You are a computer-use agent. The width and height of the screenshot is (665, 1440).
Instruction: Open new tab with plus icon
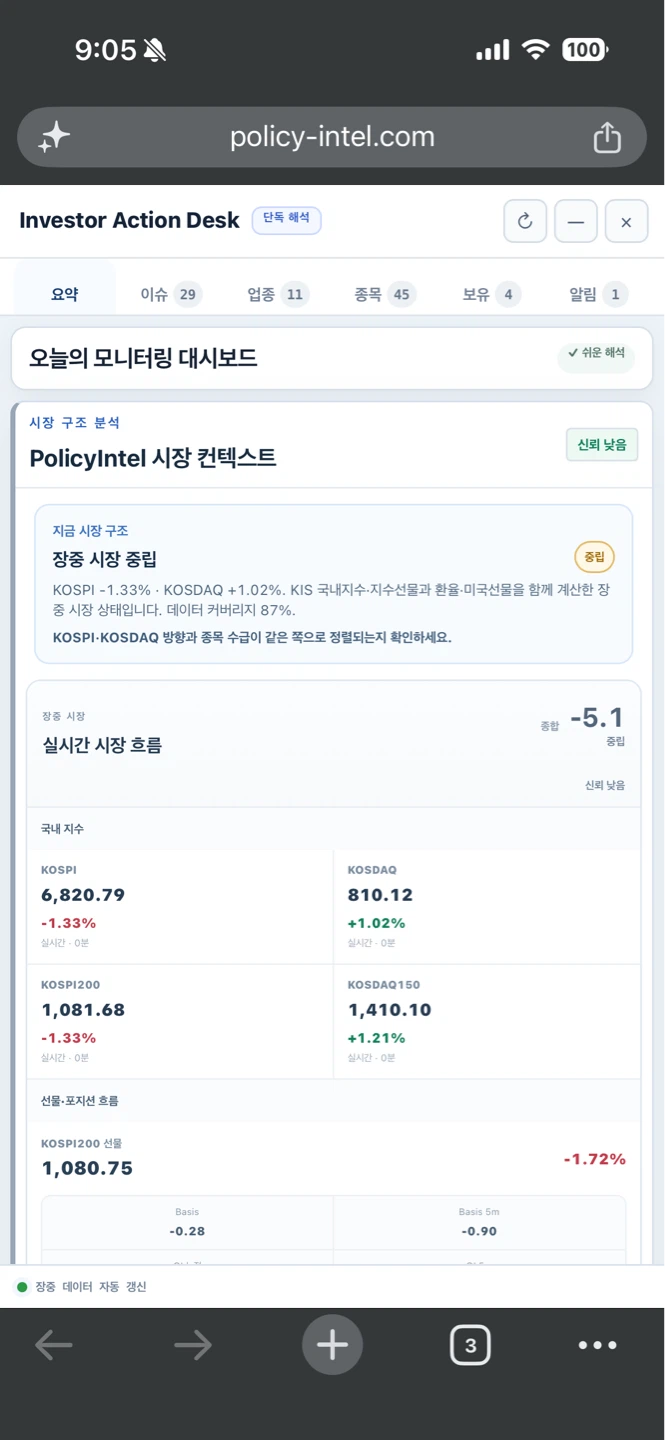pyautogui.click(x=332, y=1345)
